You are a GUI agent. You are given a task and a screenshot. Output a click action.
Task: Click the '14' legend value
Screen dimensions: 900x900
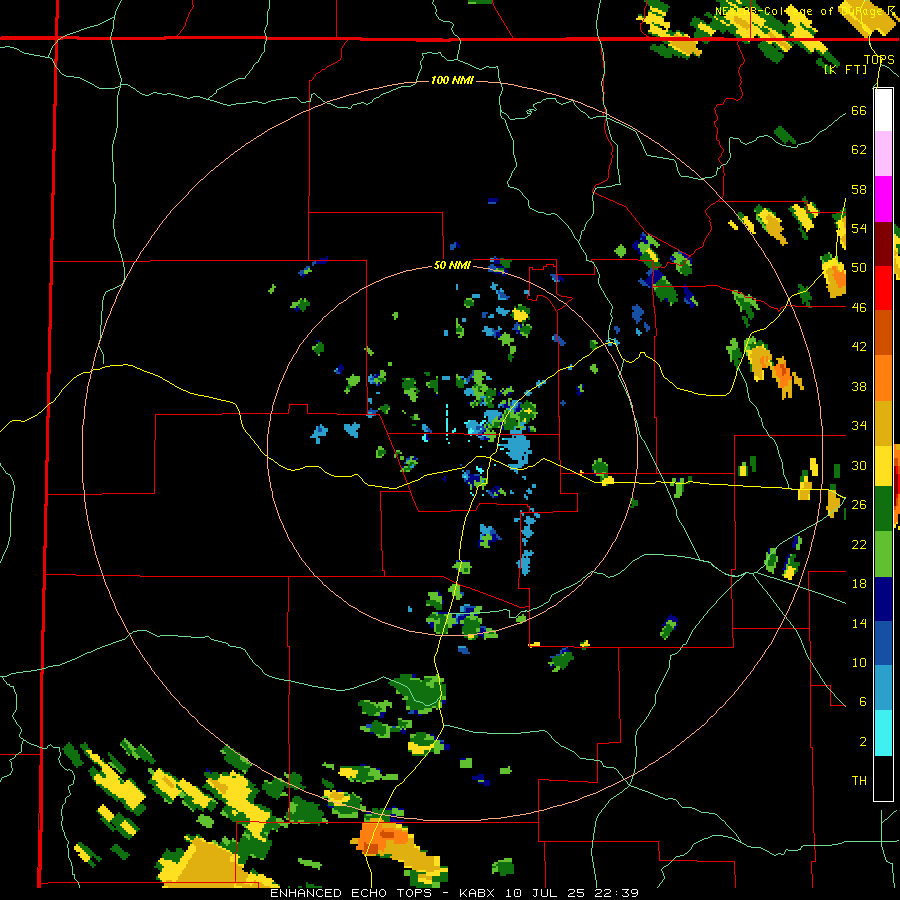click(x=859, y=623)
